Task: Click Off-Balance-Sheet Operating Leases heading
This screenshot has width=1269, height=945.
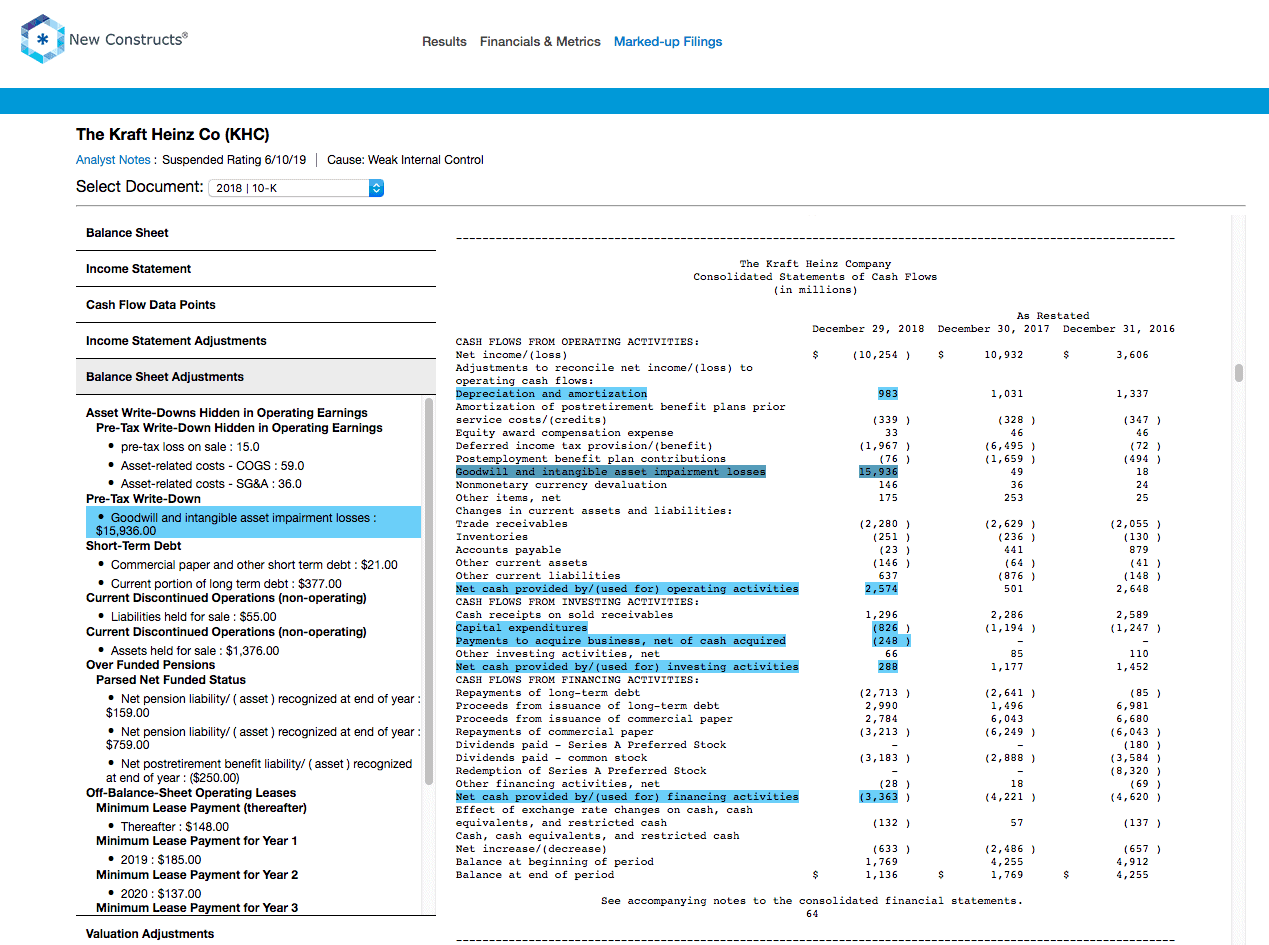Action: 191,793
